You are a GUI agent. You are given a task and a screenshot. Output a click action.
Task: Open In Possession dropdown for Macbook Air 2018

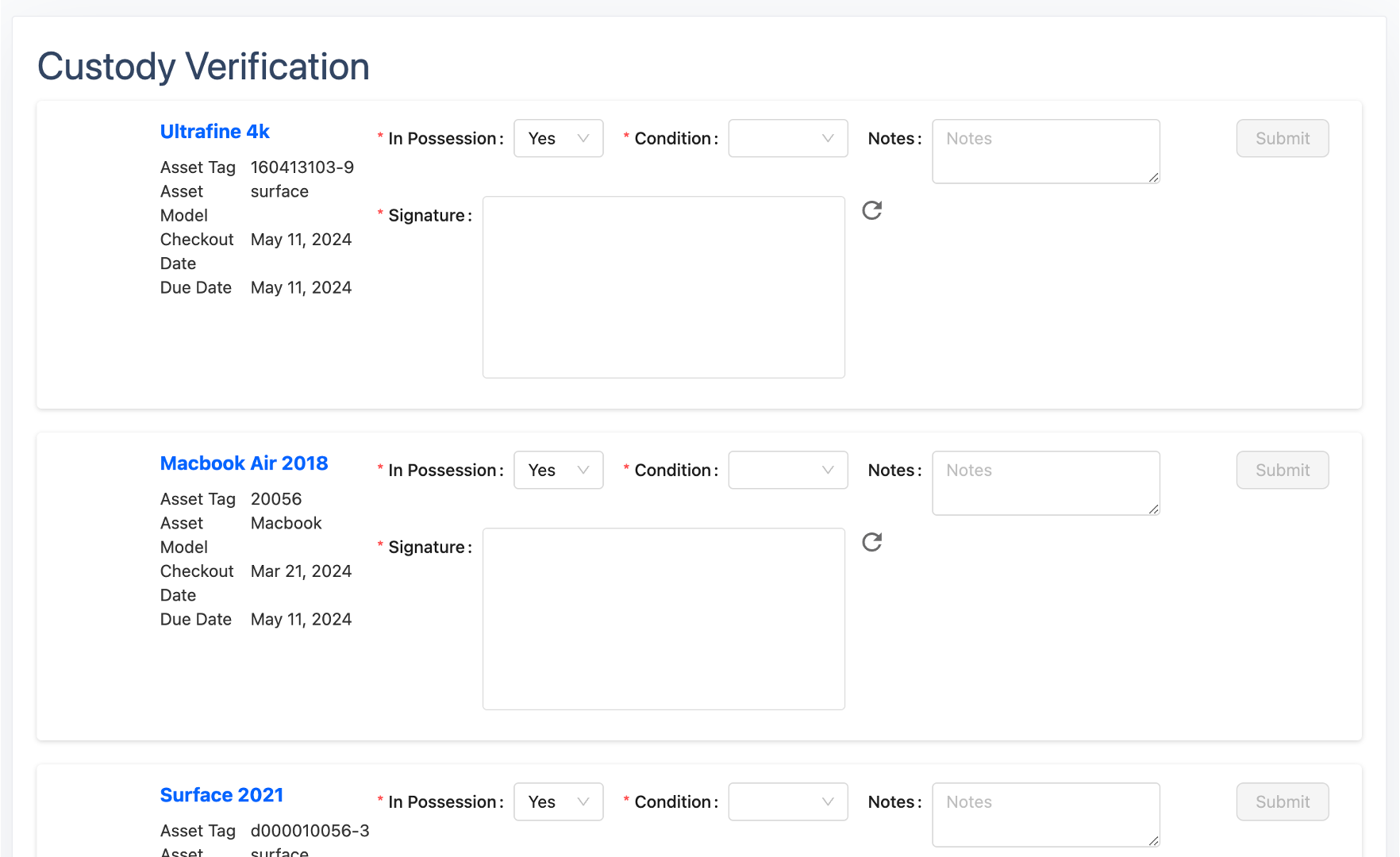558,470
